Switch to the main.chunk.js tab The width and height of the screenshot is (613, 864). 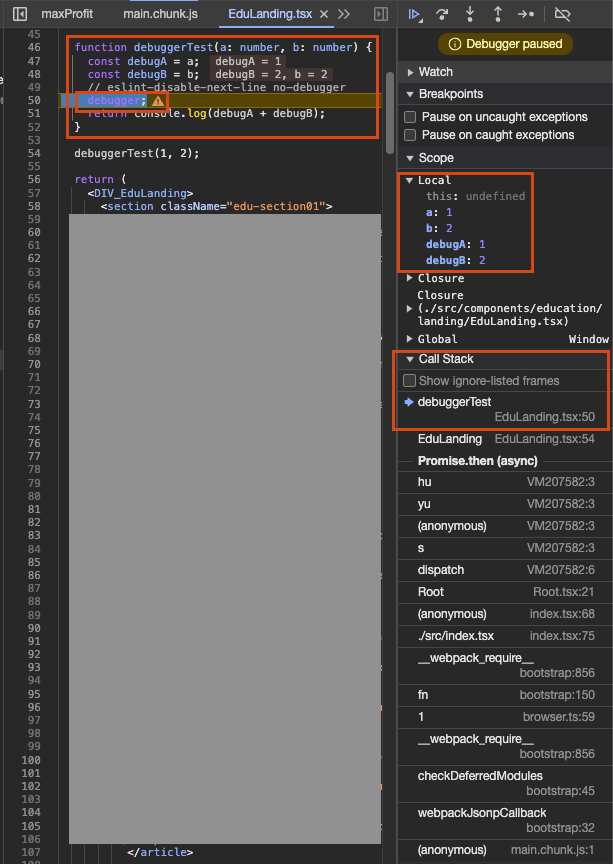coord(160,14)
